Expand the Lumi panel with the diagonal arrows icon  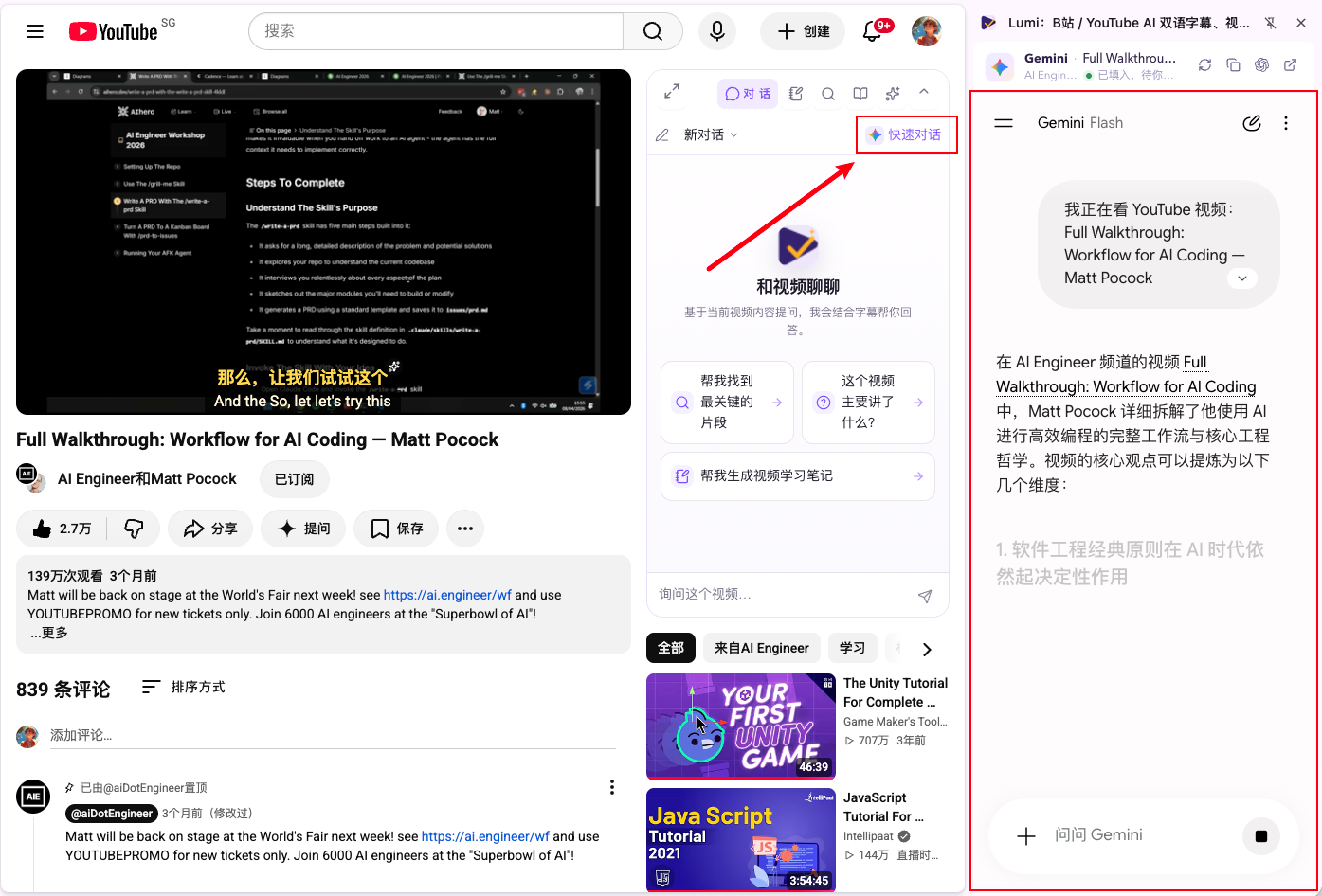(x=672, y=92)
